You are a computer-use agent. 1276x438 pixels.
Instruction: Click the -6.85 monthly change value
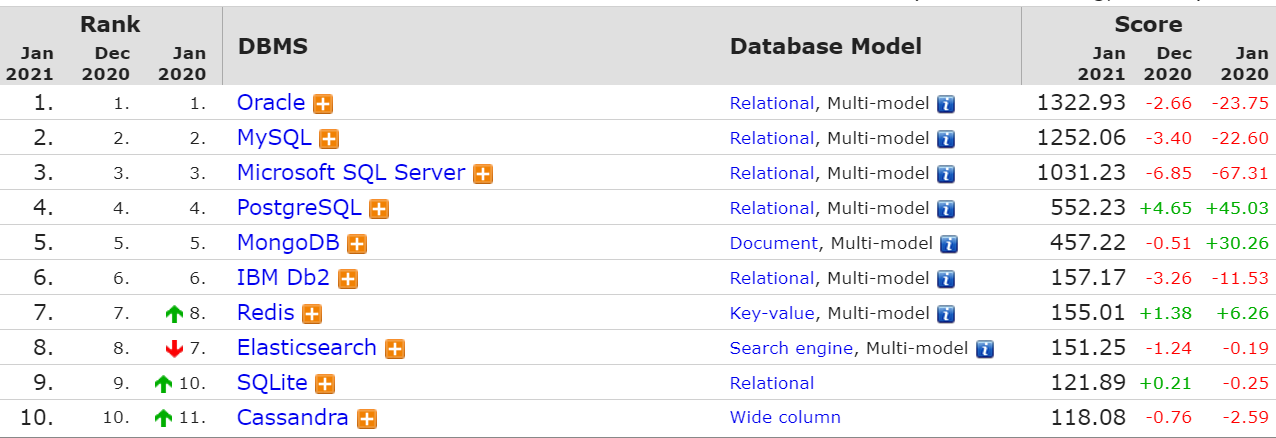(x=1167, y=173)
